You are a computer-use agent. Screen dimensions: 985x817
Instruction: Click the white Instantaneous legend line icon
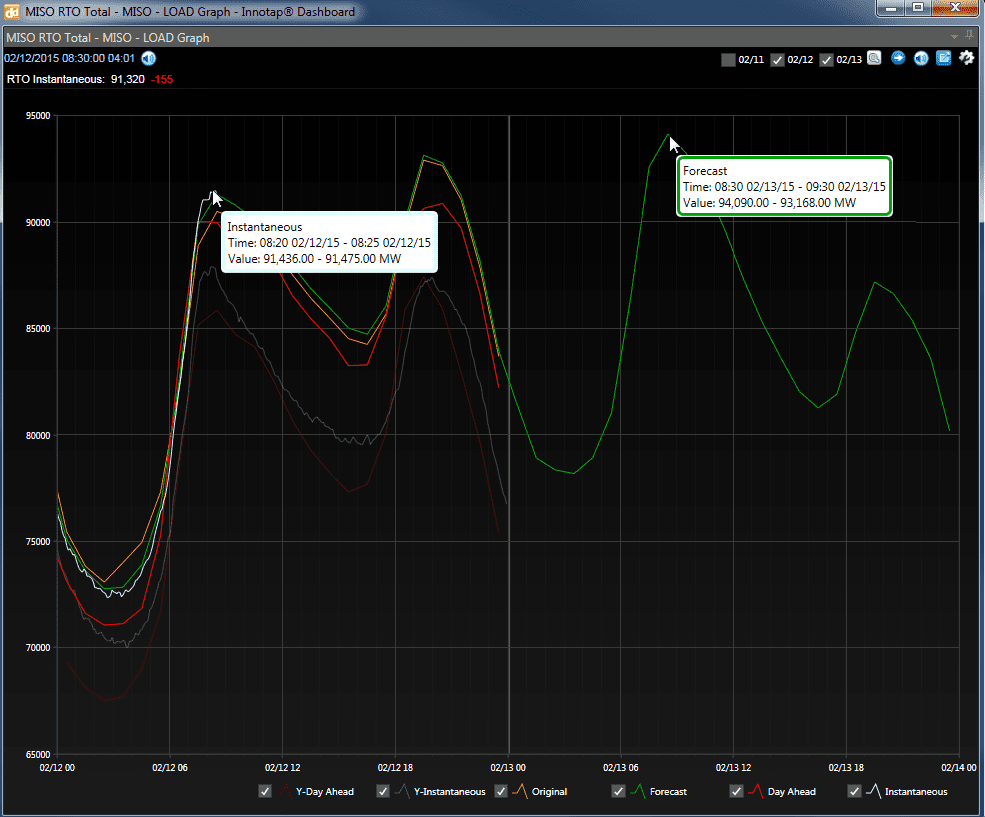point(873,791)
